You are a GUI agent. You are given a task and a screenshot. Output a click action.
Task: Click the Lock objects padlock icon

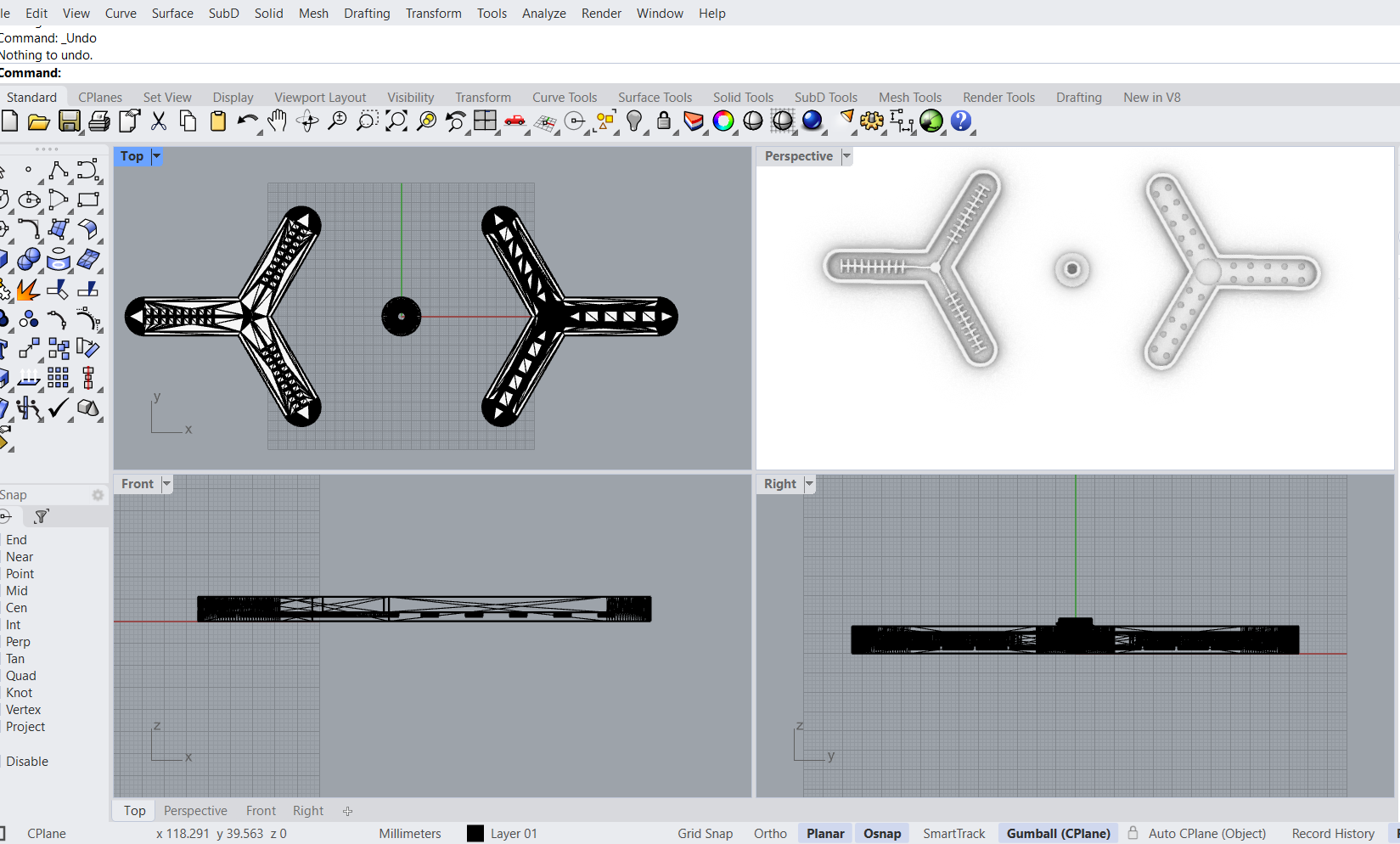coord(664,121)
